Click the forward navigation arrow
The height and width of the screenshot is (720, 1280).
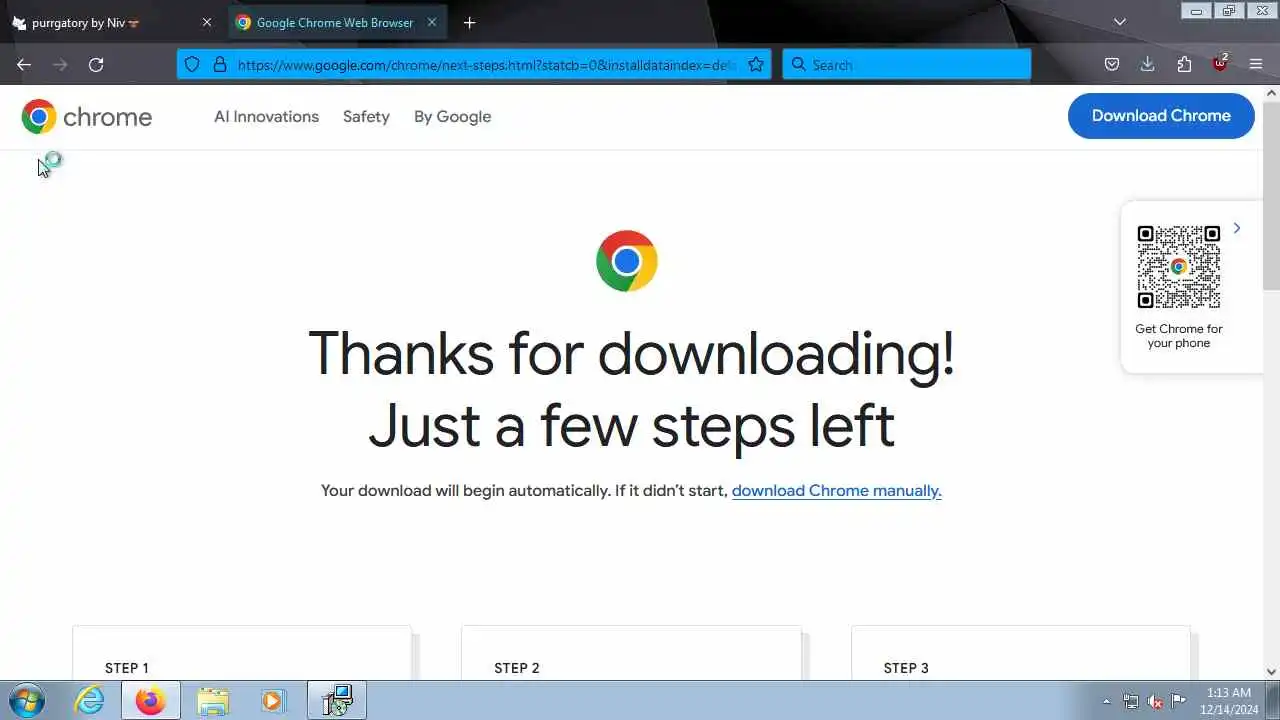point(60,65)
